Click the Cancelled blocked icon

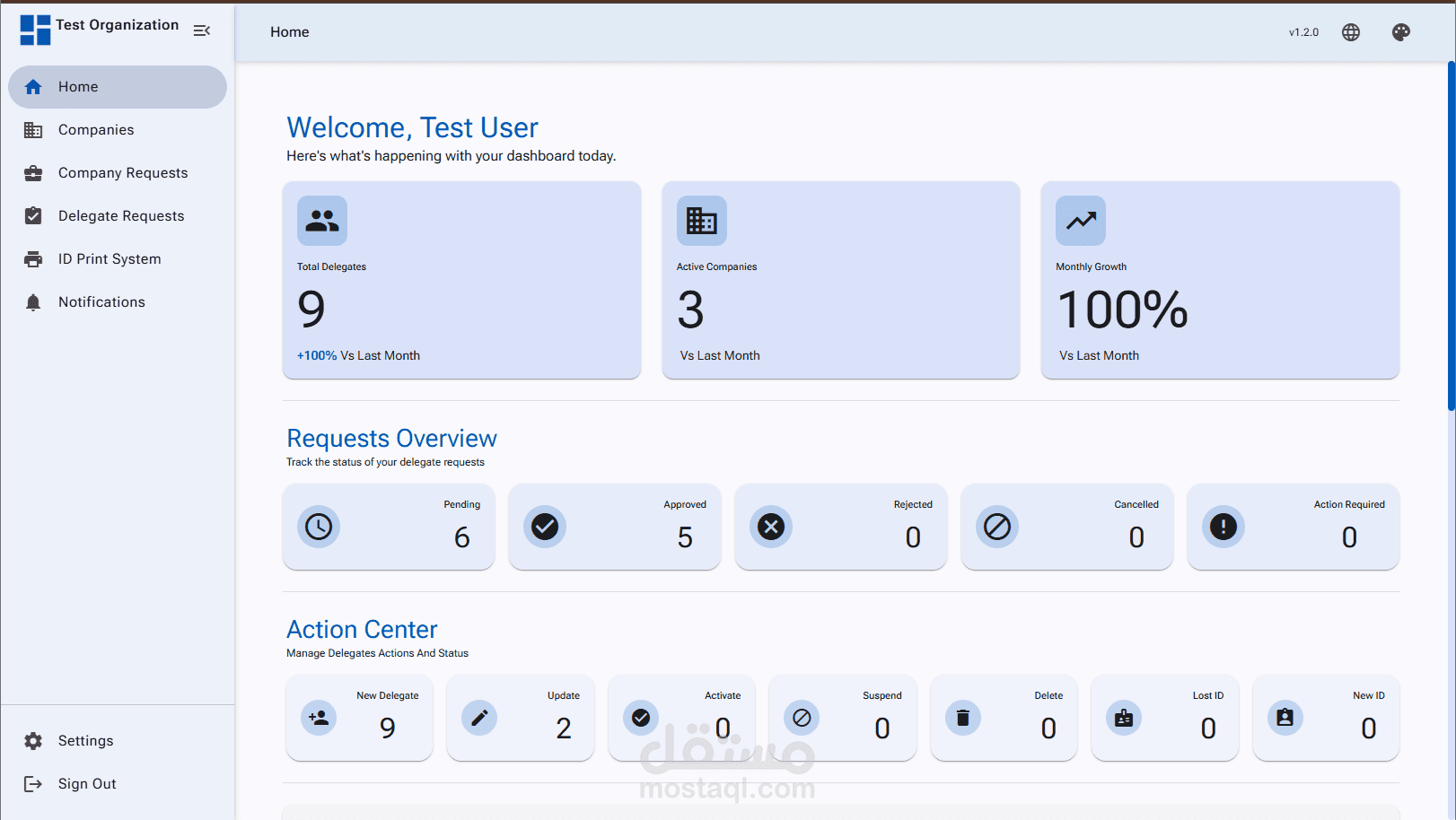pos(997,527)
